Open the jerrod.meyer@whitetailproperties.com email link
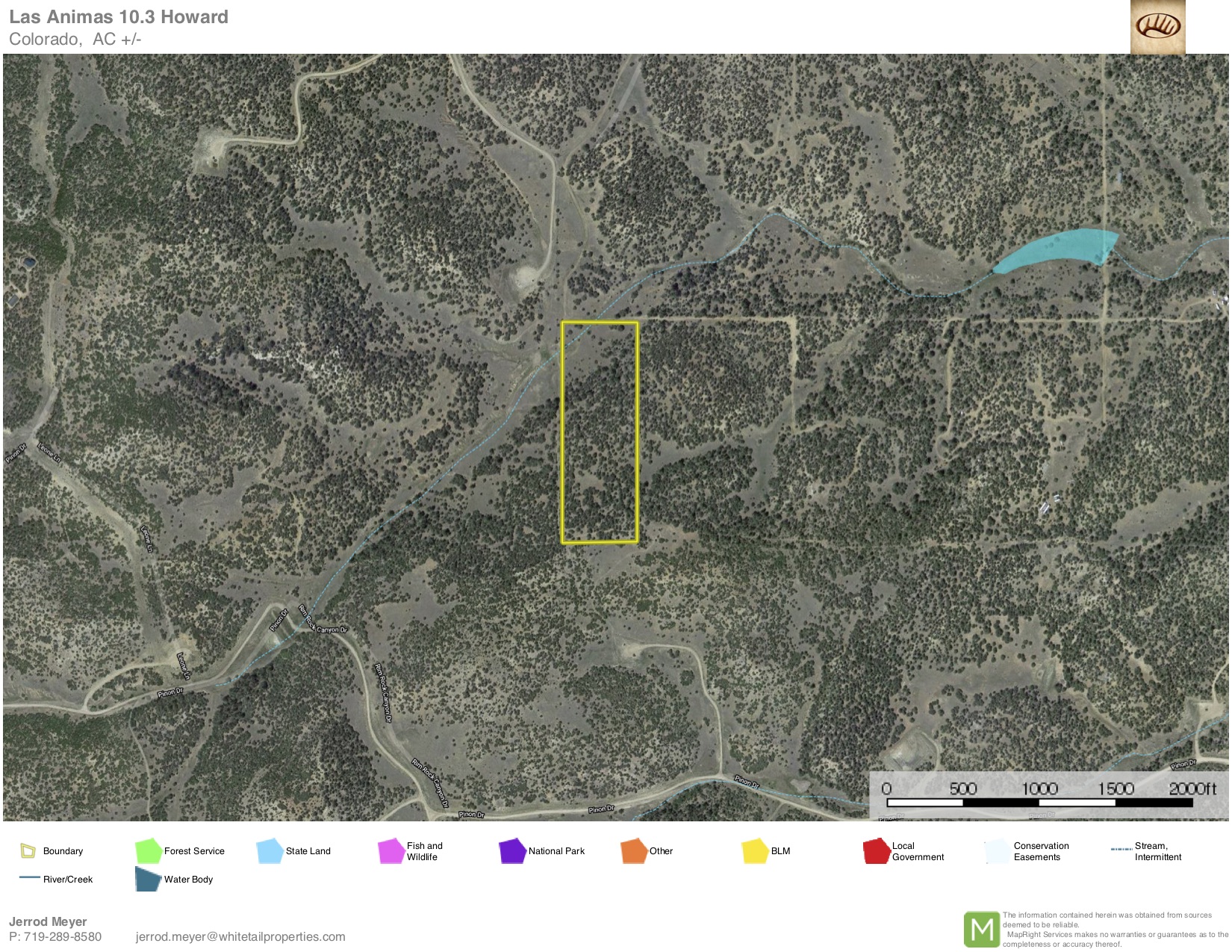This screenshot has width=1232, height=952. pos(240,936)
